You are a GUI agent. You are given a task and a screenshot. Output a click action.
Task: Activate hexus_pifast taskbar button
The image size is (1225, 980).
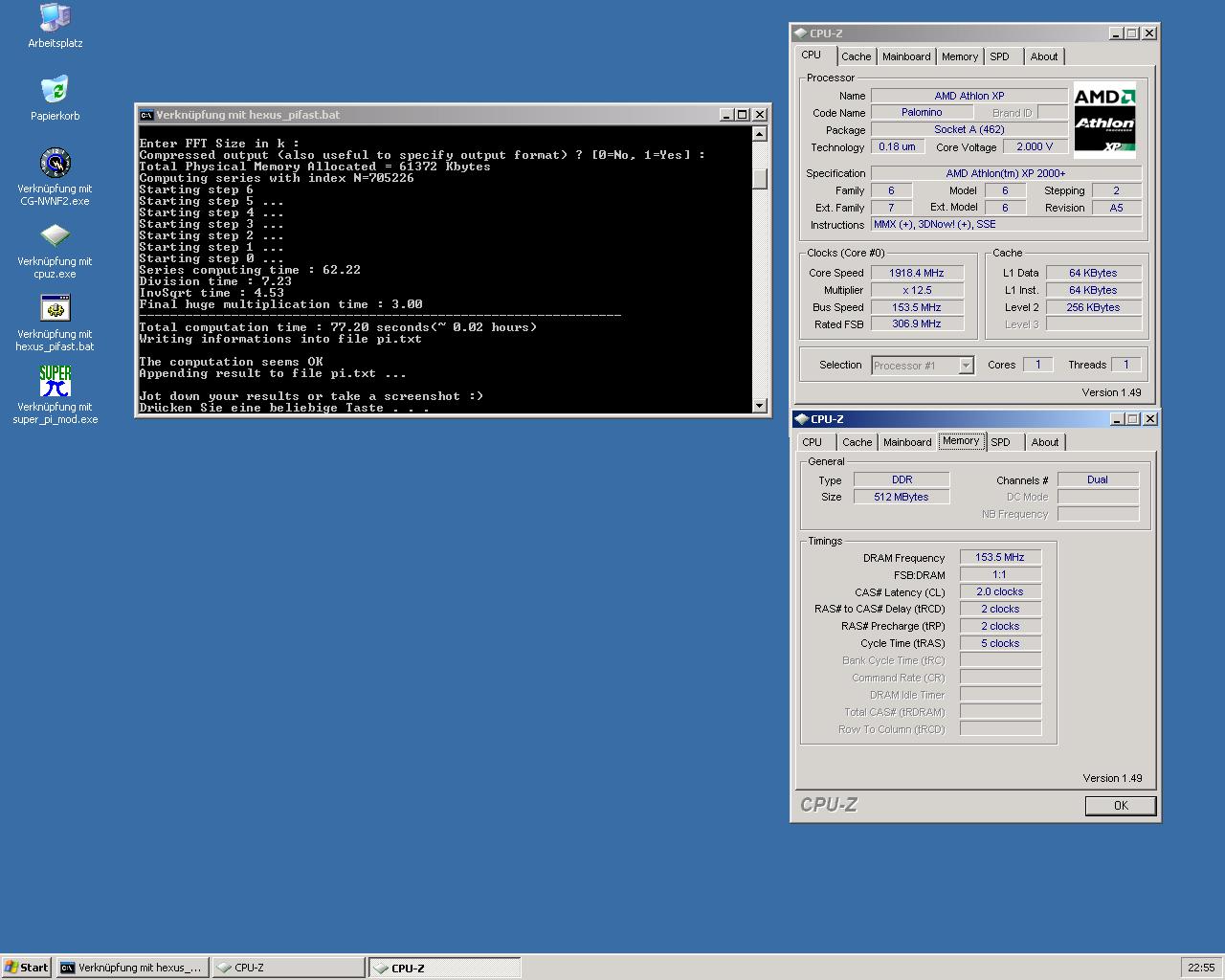click(132, 968)
